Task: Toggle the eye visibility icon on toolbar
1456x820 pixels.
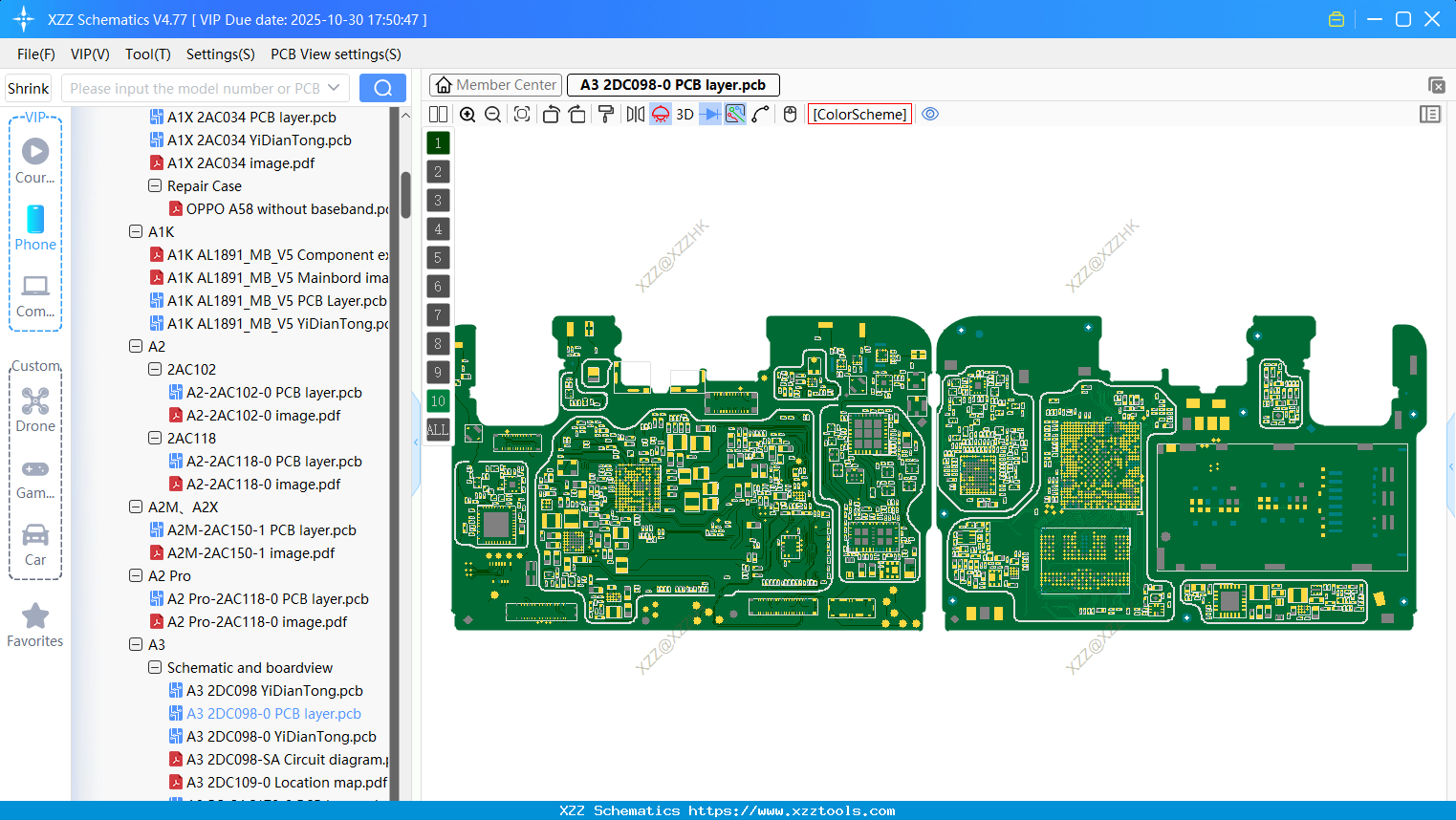Action: click(x=930, y=114)
